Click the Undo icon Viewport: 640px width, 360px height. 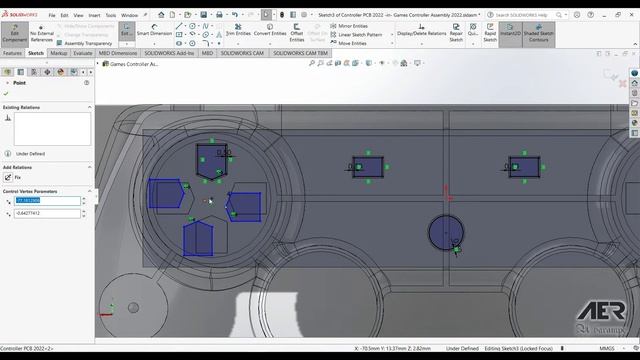pos(235,15)
